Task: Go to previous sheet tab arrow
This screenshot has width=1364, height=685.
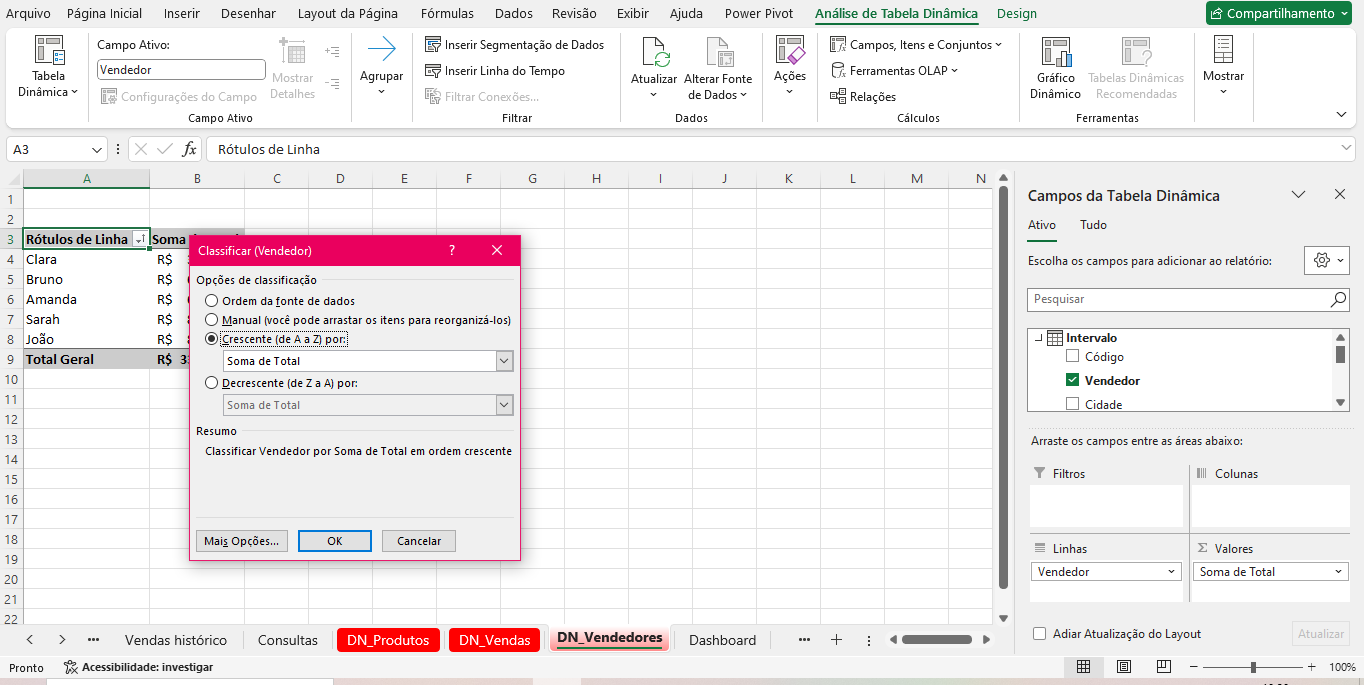Action: (30, 640)
